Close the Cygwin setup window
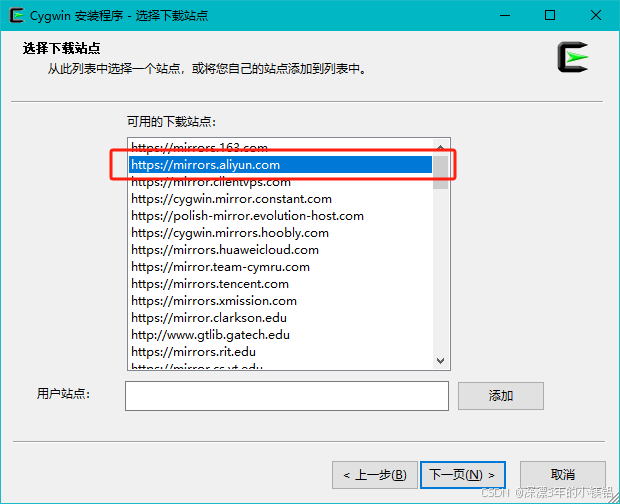Viewport: 620px width, 504px height. 595,15
